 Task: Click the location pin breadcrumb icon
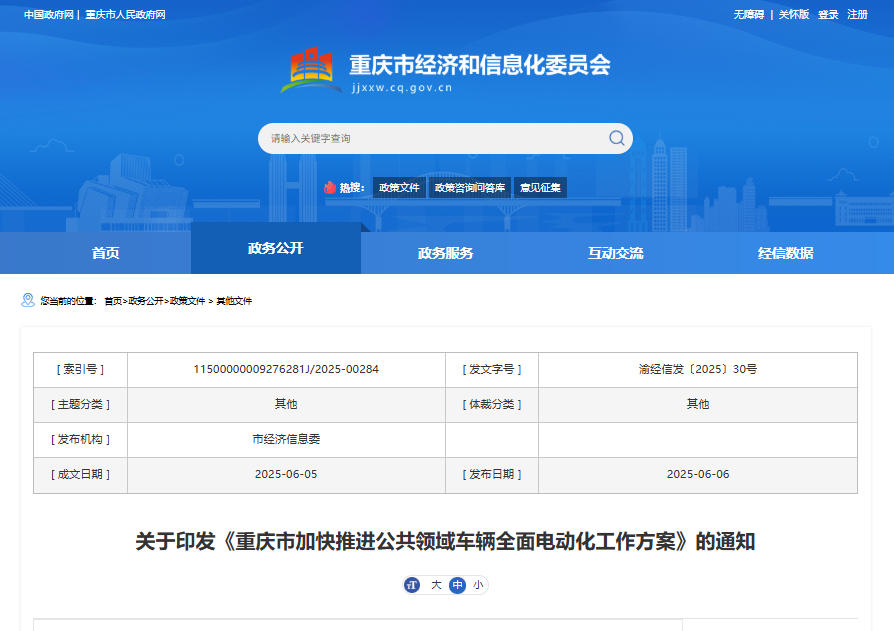(x=27, y=300)
